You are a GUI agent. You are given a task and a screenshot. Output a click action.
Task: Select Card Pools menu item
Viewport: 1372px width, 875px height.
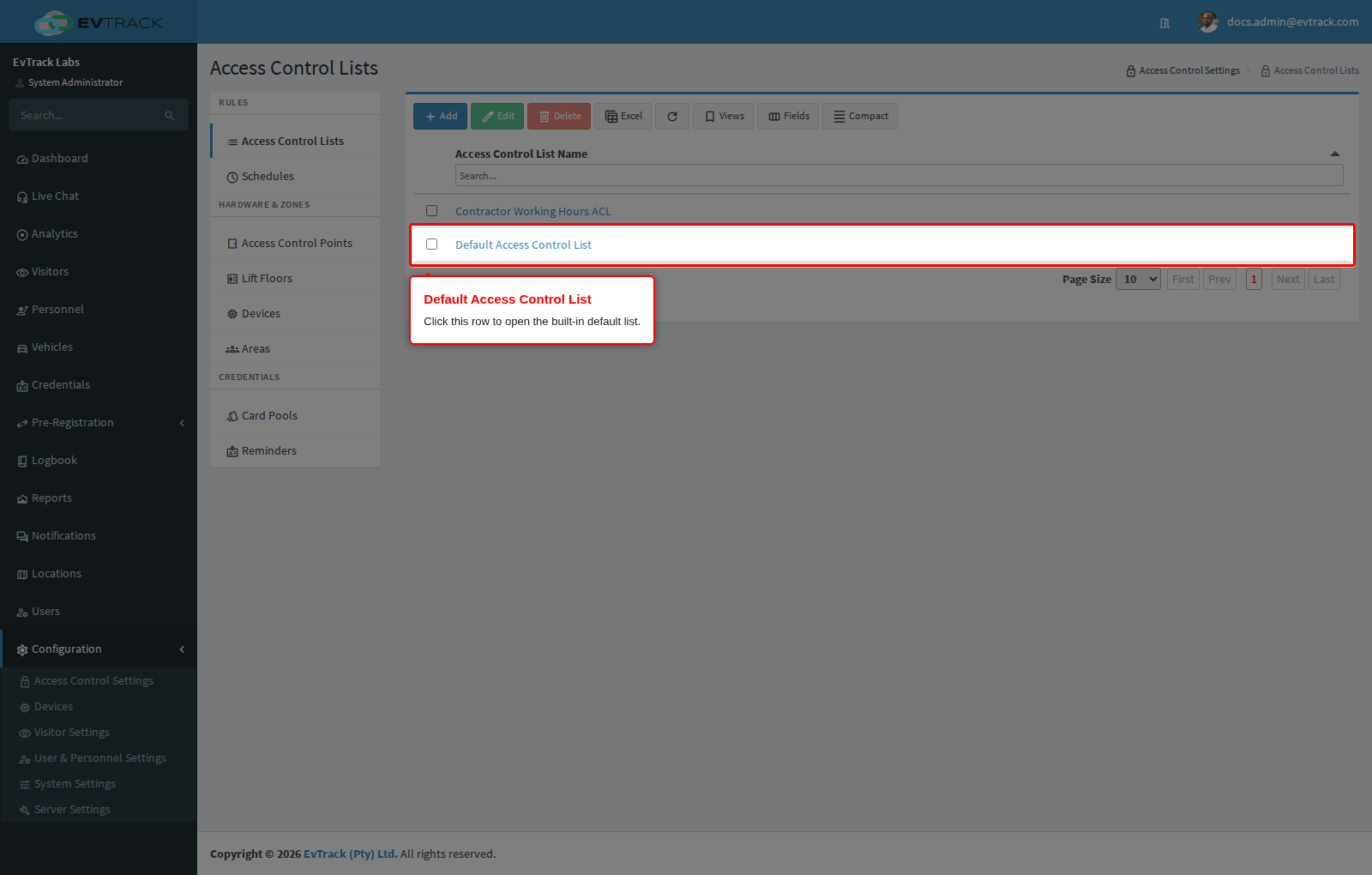pos(295,416)
